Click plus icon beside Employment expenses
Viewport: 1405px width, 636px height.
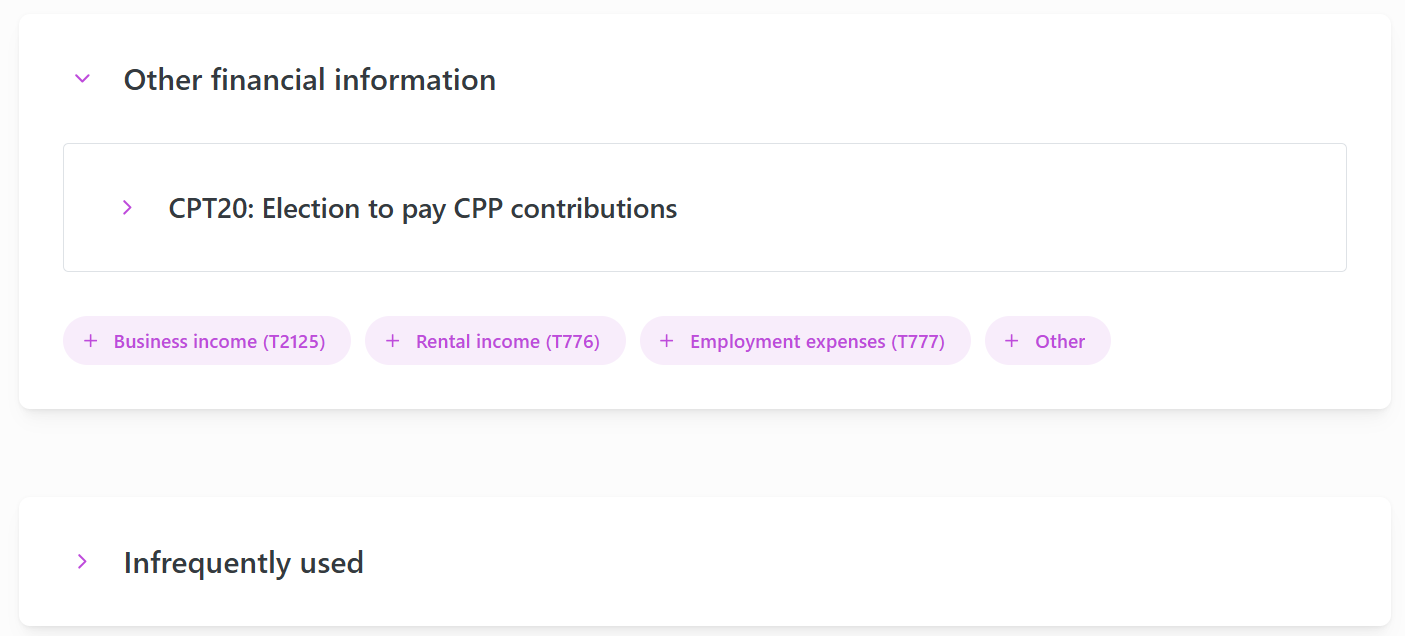(667, 341)
